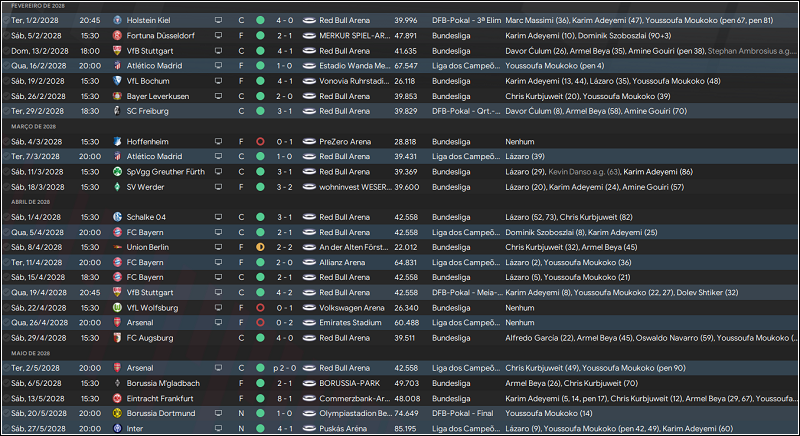Click the TV icon in the Inter row
This screenshot has height=436, width=800.
[x=218, y=429]
